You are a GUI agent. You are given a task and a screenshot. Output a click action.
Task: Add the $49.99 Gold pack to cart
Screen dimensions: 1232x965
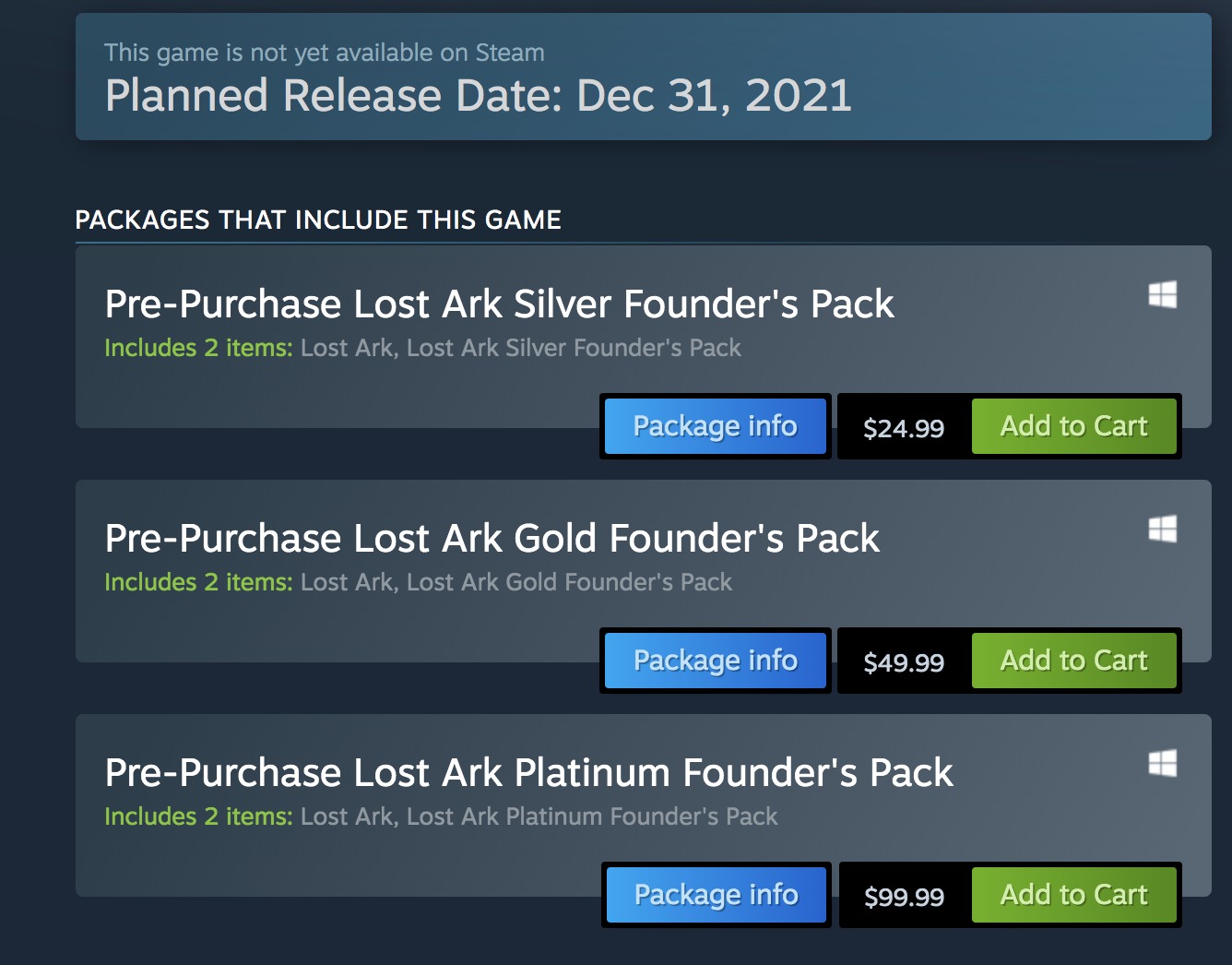pyautogui.click(x=1074, y=661)
